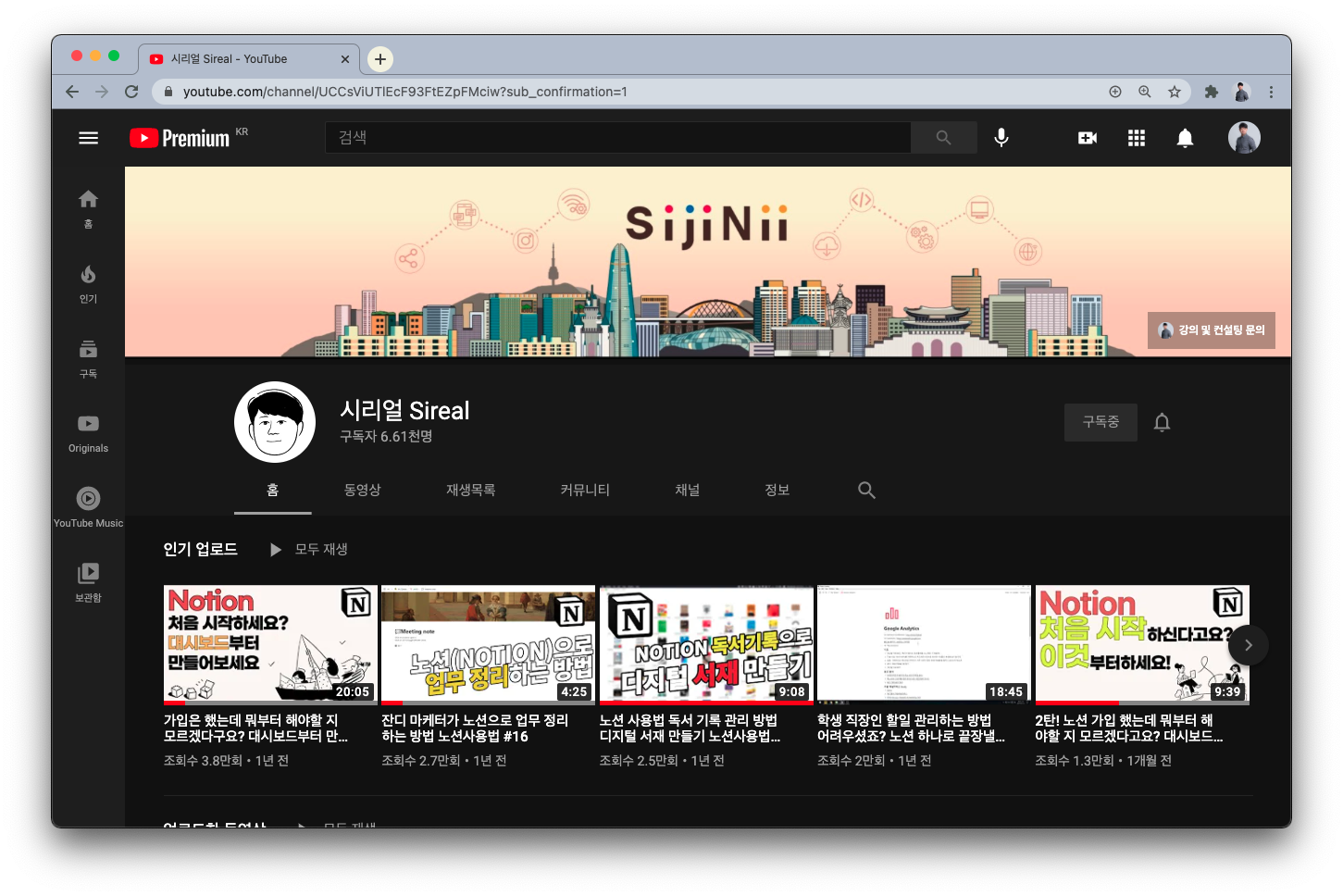The image size is (1343, 896).
Task: Open the 9:39 Notion 2탄 thumbnail
Action: pos(1142,645)
